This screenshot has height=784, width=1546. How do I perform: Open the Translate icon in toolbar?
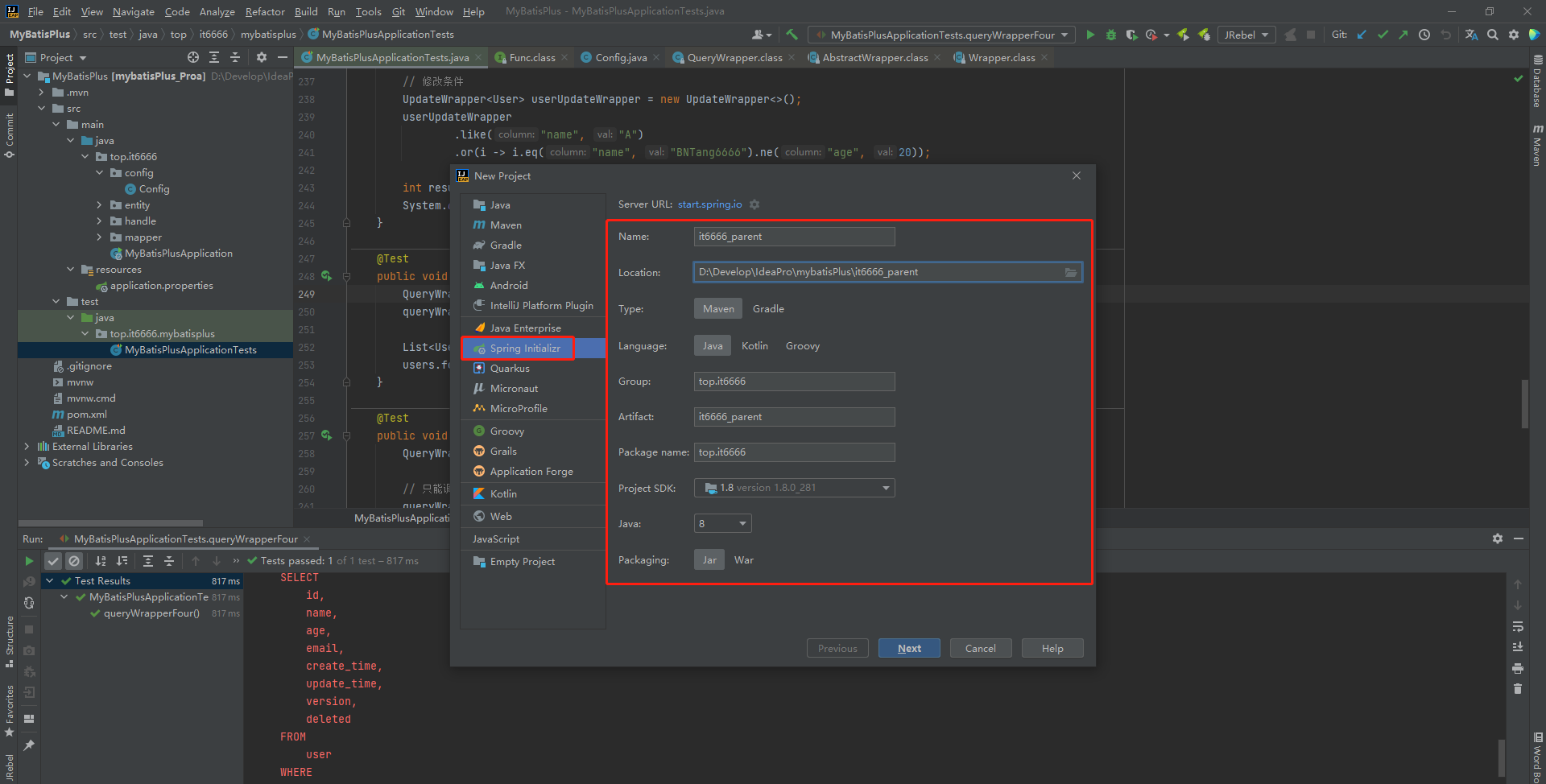pos(1471,35)
